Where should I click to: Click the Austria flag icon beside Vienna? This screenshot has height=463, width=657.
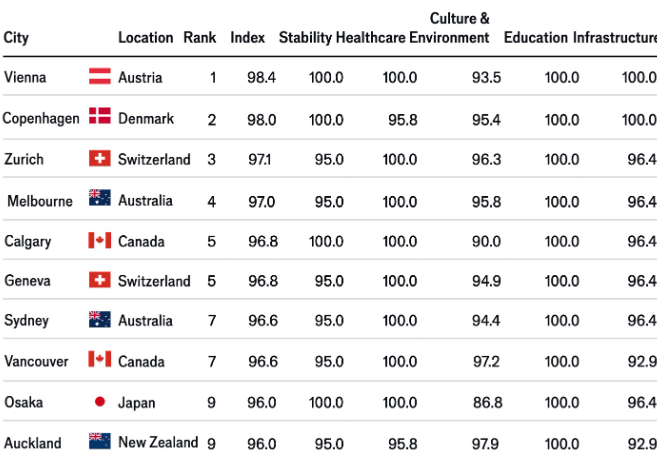(x=100, y=76)
